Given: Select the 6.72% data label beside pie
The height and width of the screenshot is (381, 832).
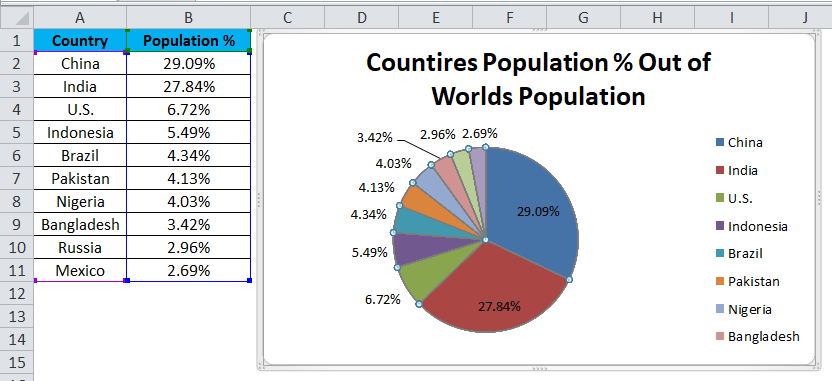Looking at the screenshot, I should 383,299.
